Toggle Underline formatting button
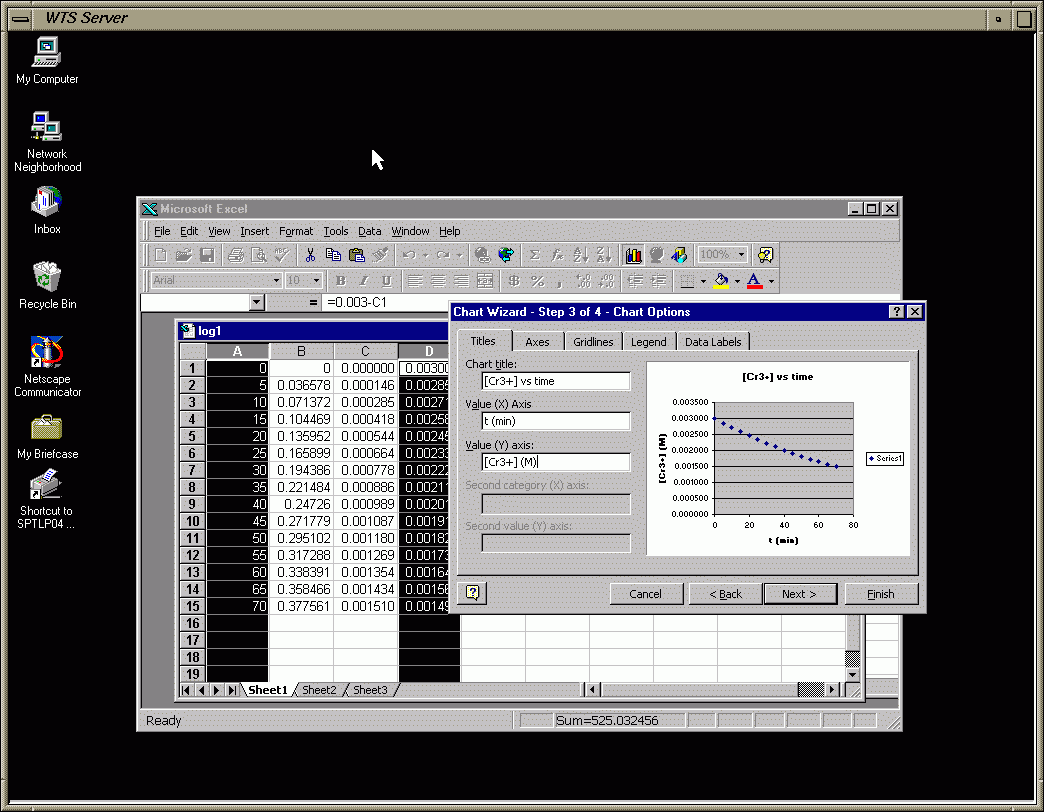Viewport: 1044px width, 812px height. pos(383,281)
